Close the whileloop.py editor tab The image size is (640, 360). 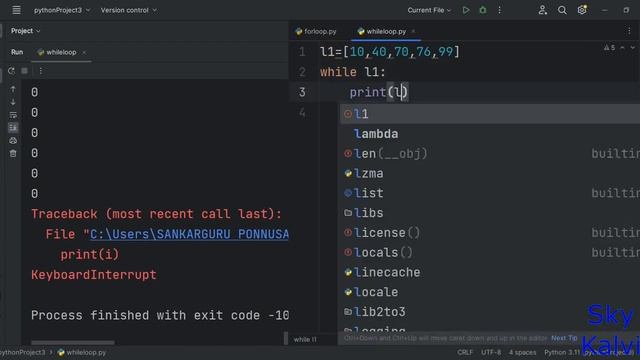[413, 31]
